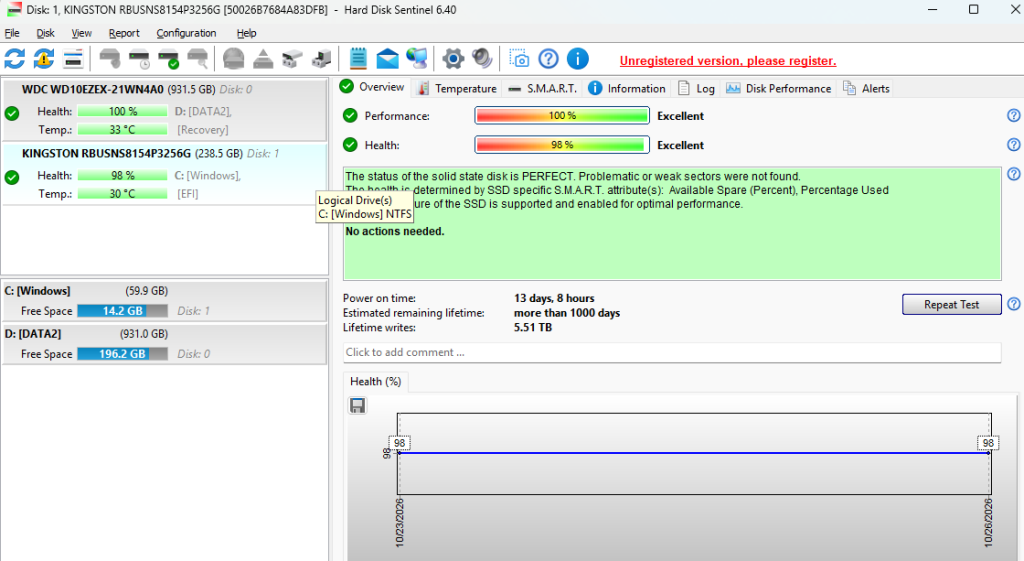Image resolution: width=1024 pixels, height=561 pixels.
Task: Open the Log tab
Action: point(696,88)
